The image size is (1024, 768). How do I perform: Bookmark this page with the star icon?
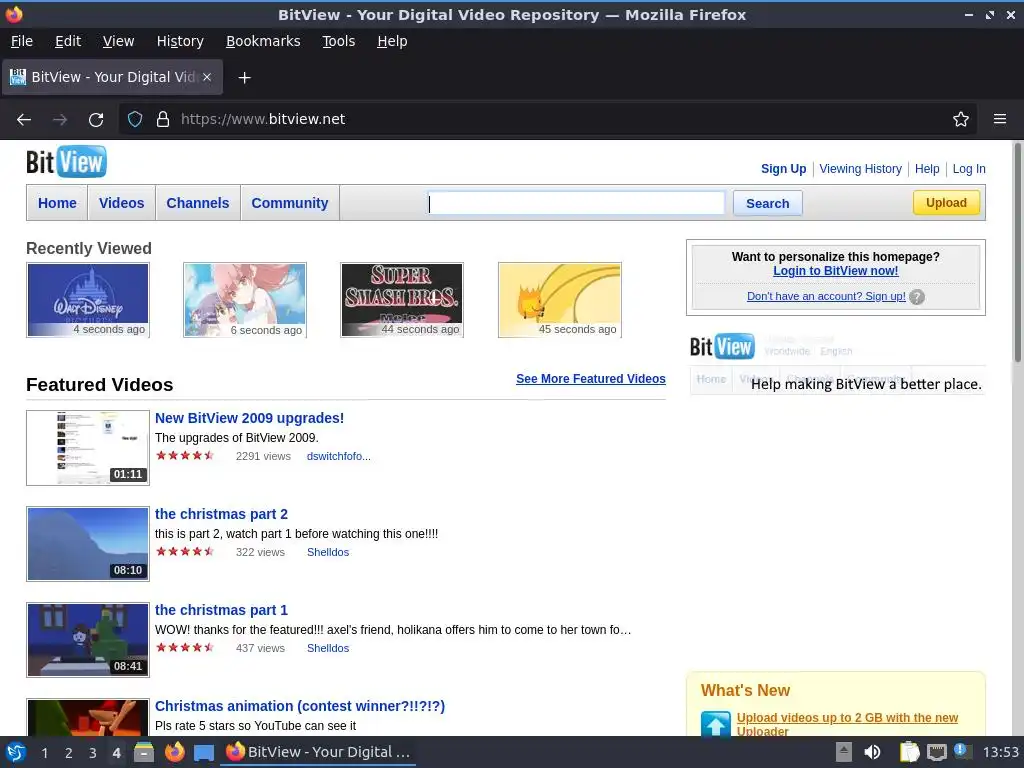[x=961, y=119]
